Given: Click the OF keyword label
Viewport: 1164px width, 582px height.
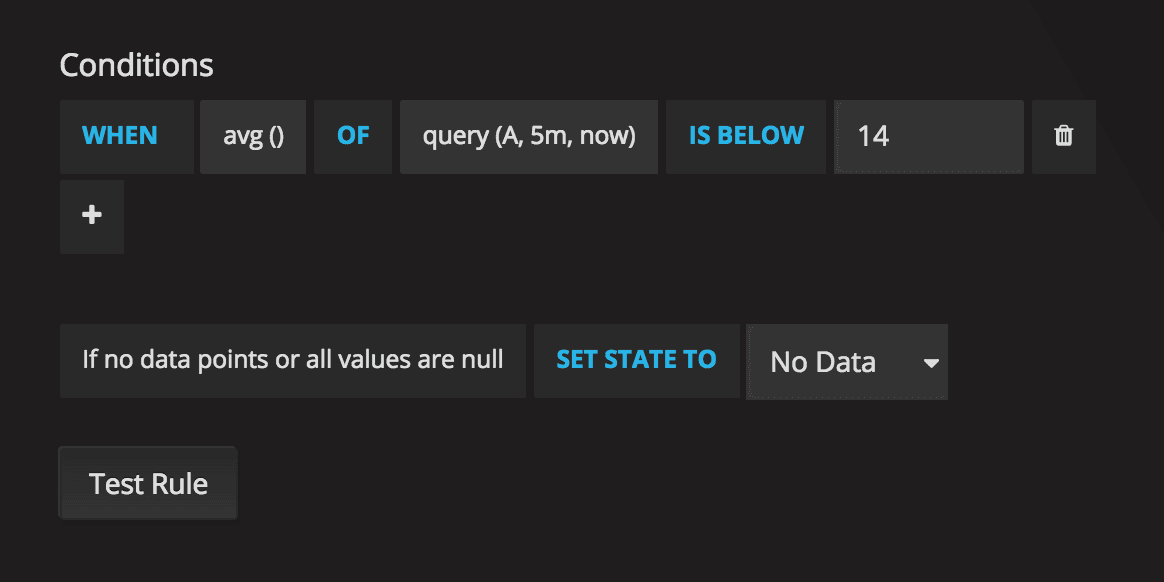Looking at the screenshot, I should click(353, 136).
